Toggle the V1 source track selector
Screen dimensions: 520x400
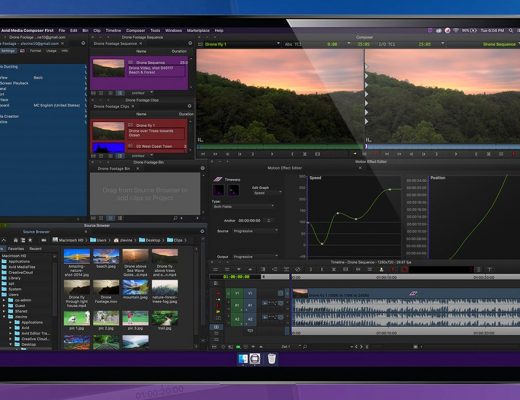click(x=237, y=293)
